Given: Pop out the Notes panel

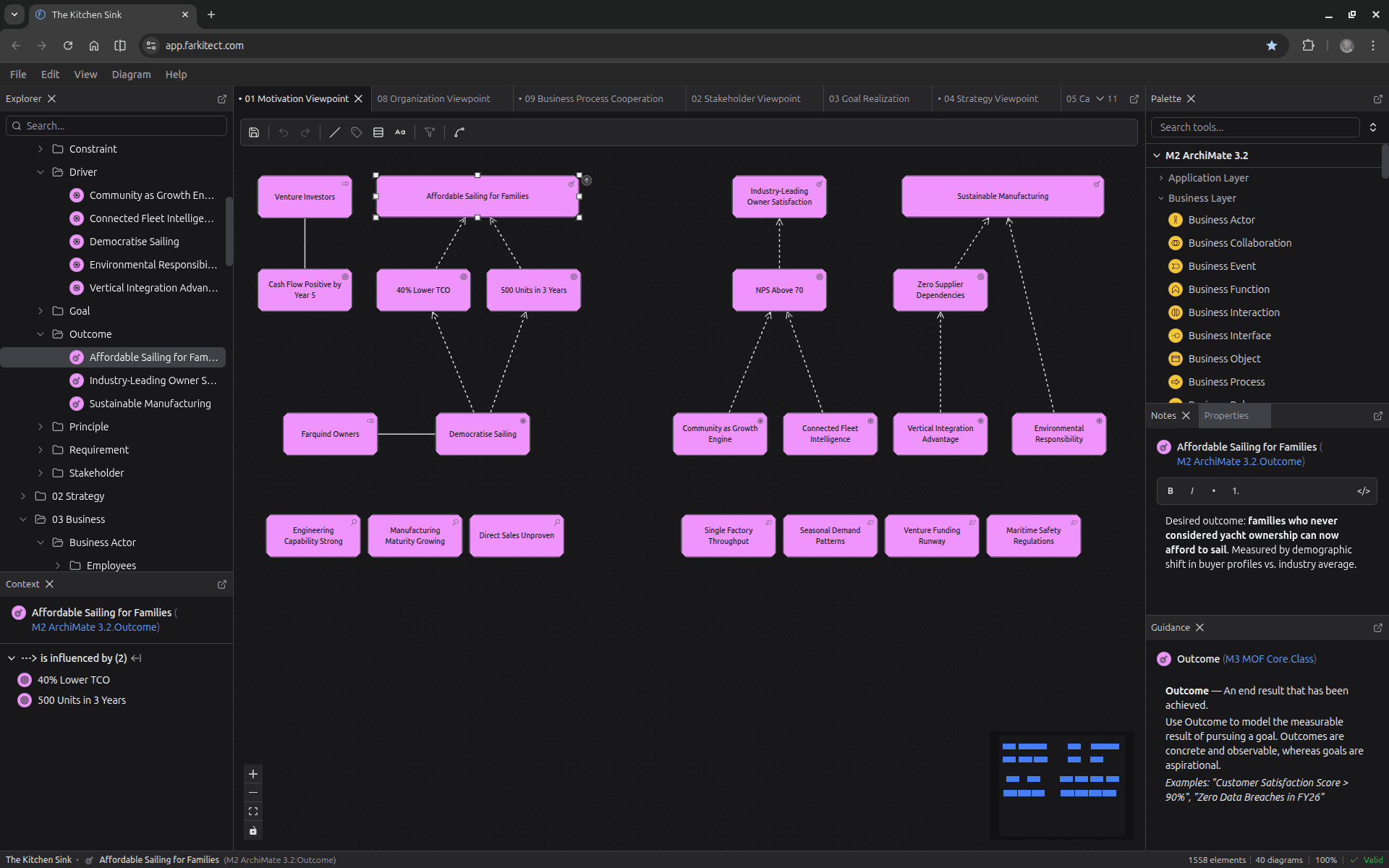Looking at the screenshot, I should point(1377,416).
